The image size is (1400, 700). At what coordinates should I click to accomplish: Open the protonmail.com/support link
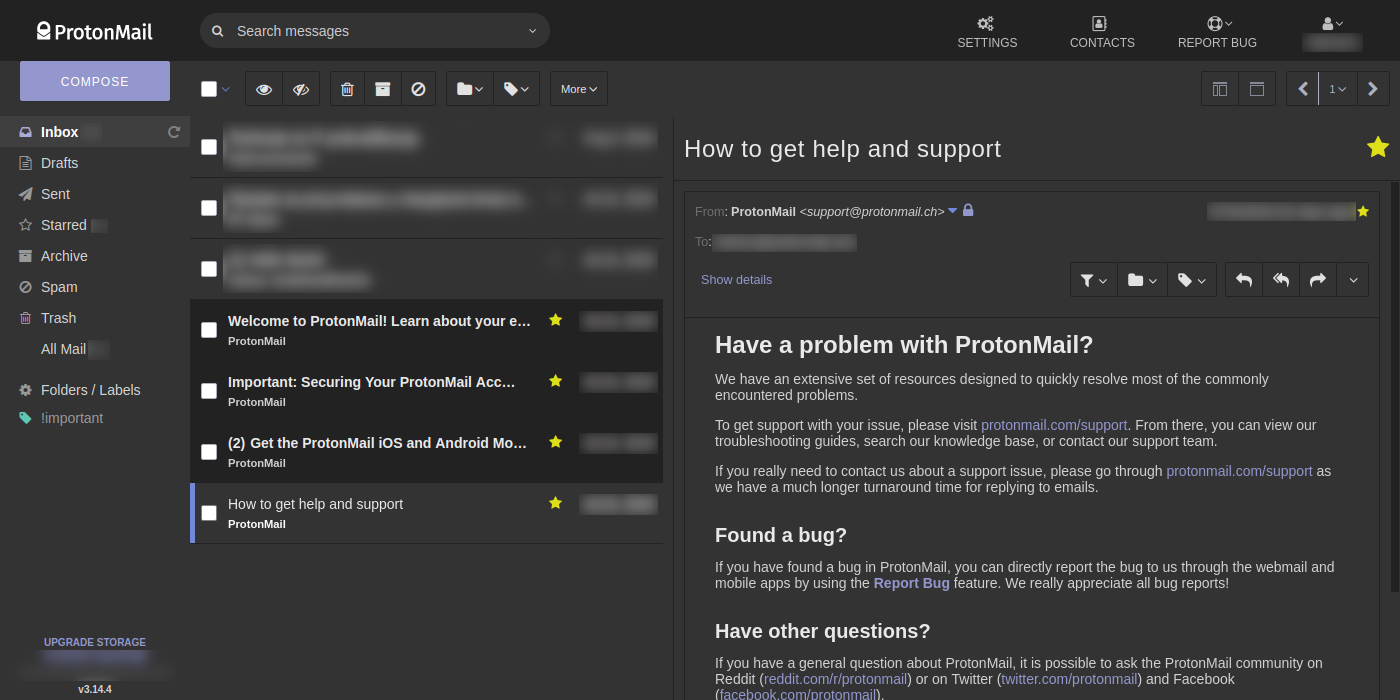1054,424
